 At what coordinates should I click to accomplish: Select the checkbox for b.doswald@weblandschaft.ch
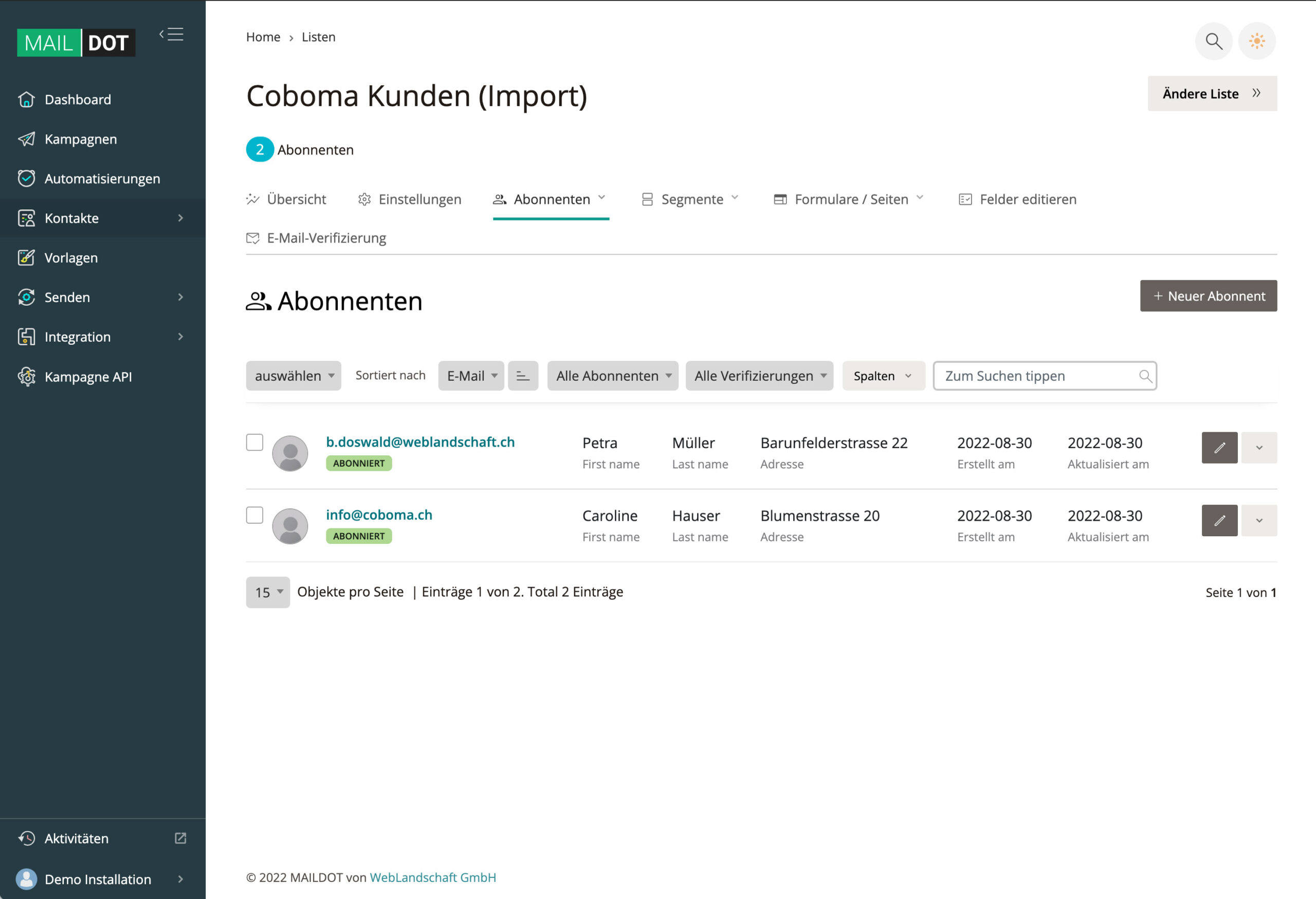click(x=255, y=443)
